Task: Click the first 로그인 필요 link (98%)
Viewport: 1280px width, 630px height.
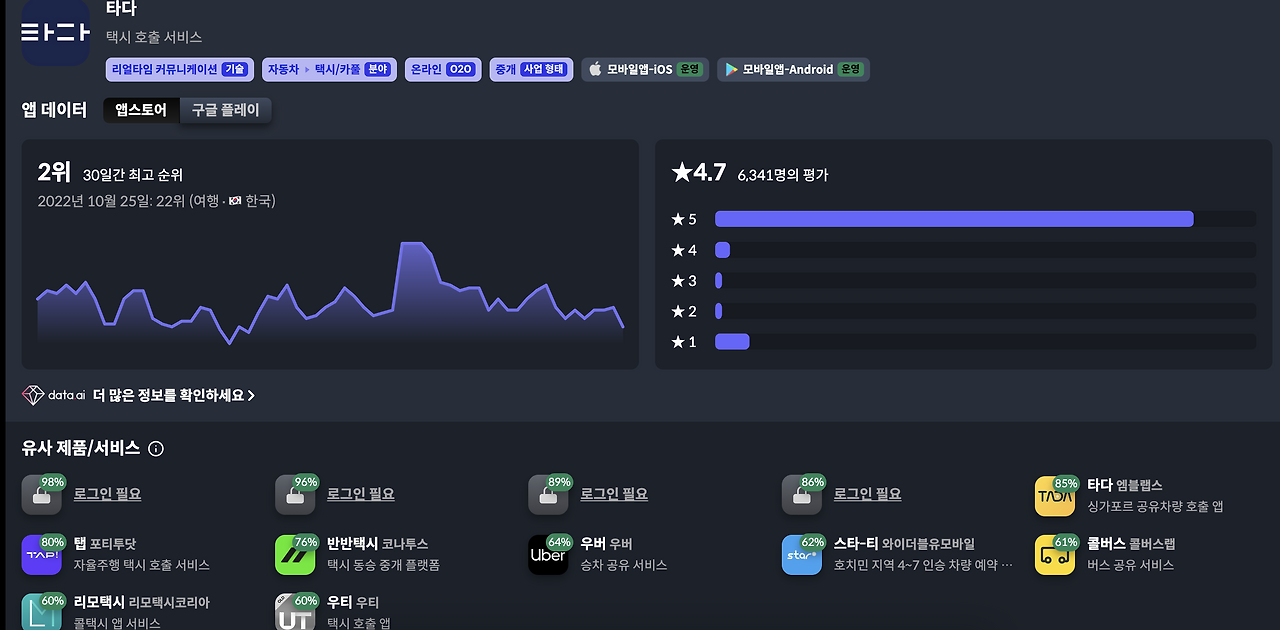Action: click(x=107, y=494)
